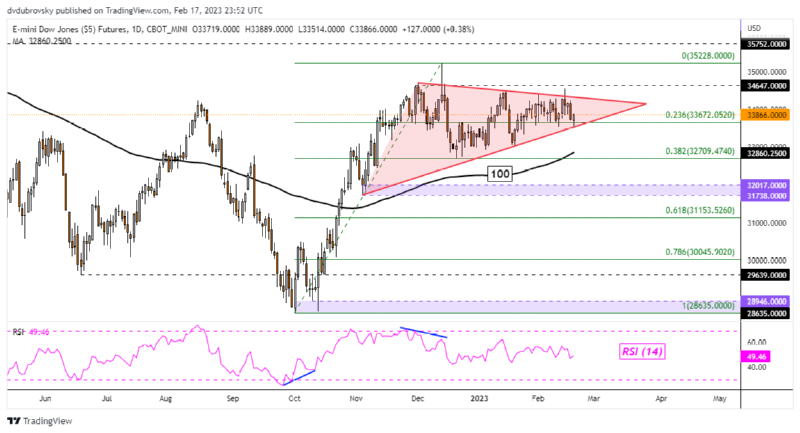Click the blue RSI divergence line near October
The width and height of the screenshot is (800, 433).
pyautogui.click(x=300, y=375)
